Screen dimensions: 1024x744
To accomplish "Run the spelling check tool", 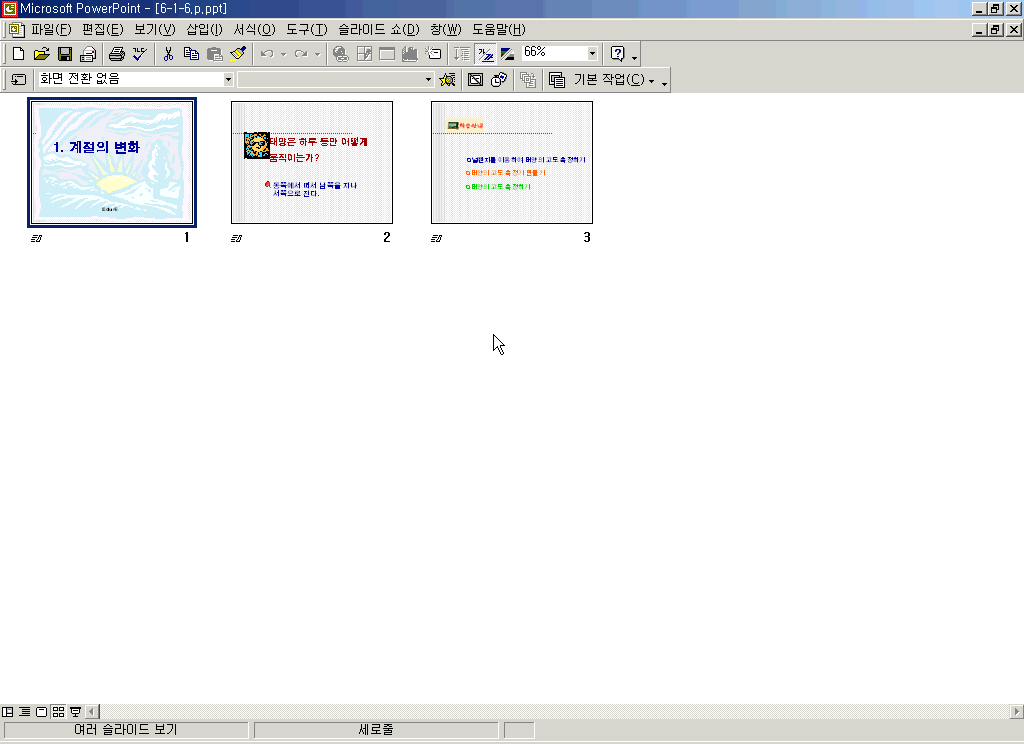I will (140, 54).
